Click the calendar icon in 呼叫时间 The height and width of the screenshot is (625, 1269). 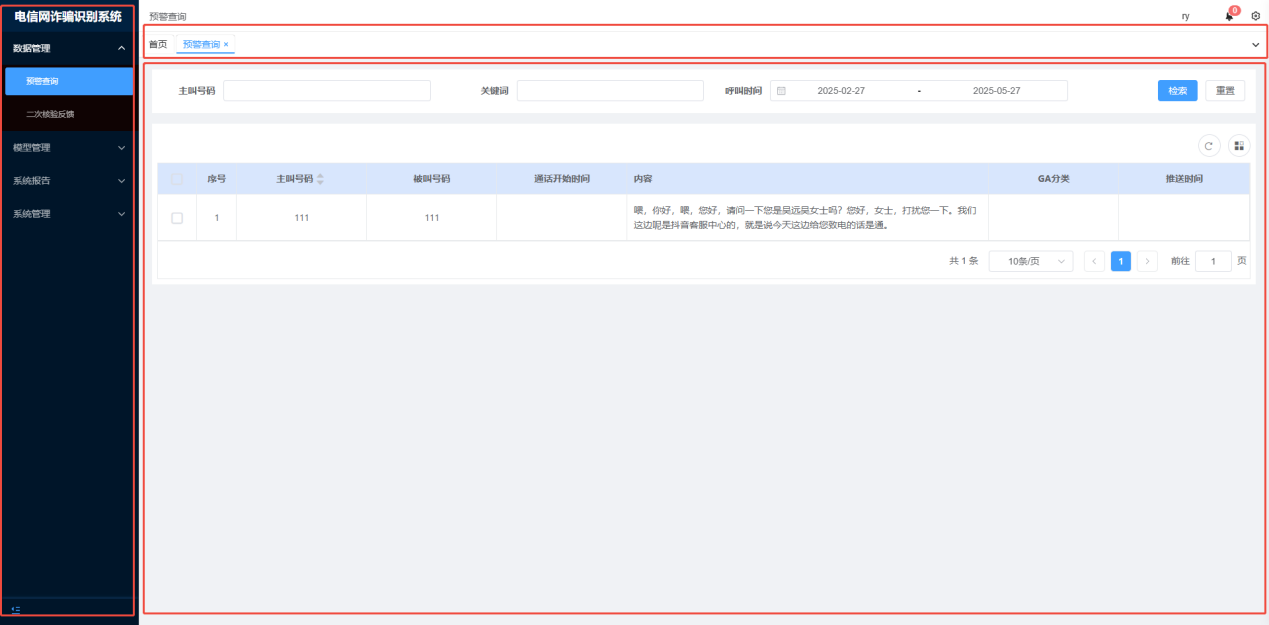pyautogui.click(x=781, y=91)
